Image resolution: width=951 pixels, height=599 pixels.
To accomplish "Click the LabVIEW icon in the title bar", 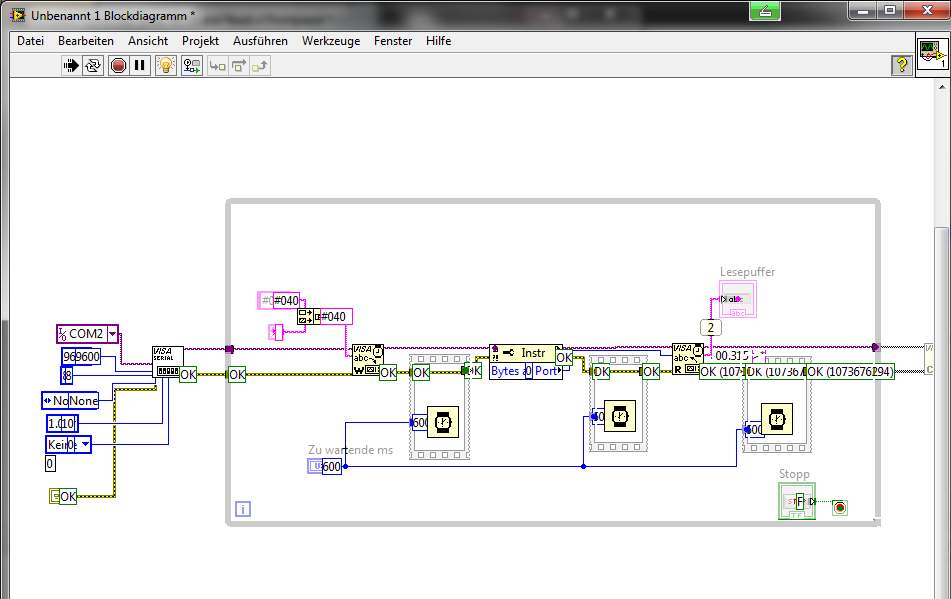I will [18, 15].
